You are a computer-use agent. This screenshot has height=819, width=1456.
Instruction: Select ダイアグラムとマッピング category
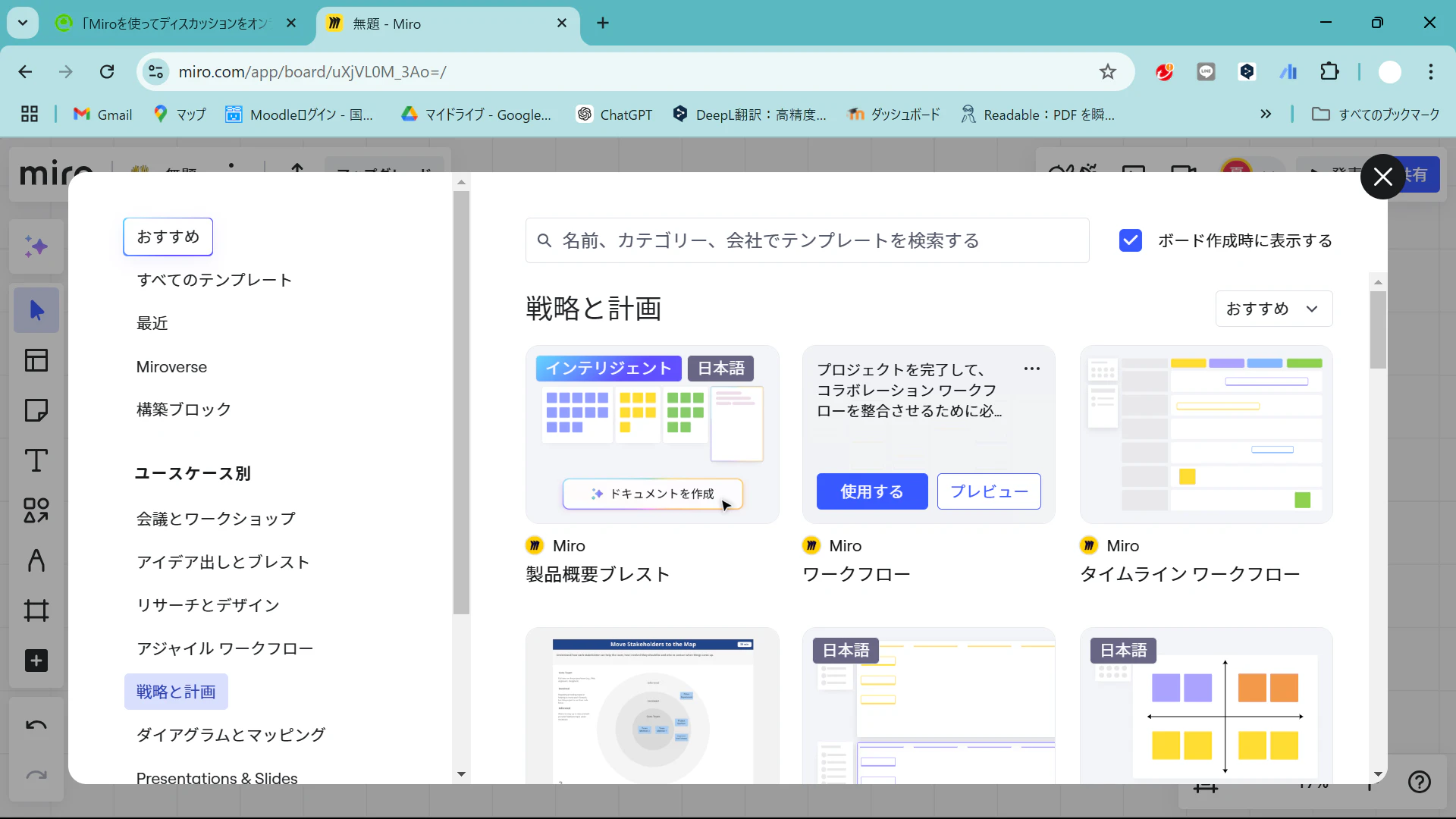tap(231, 736)
